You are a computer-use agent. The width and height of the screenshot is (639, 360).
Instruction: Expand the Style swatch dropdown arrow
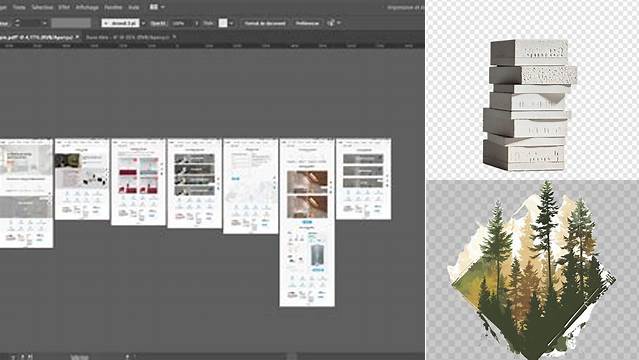[231, 23]
